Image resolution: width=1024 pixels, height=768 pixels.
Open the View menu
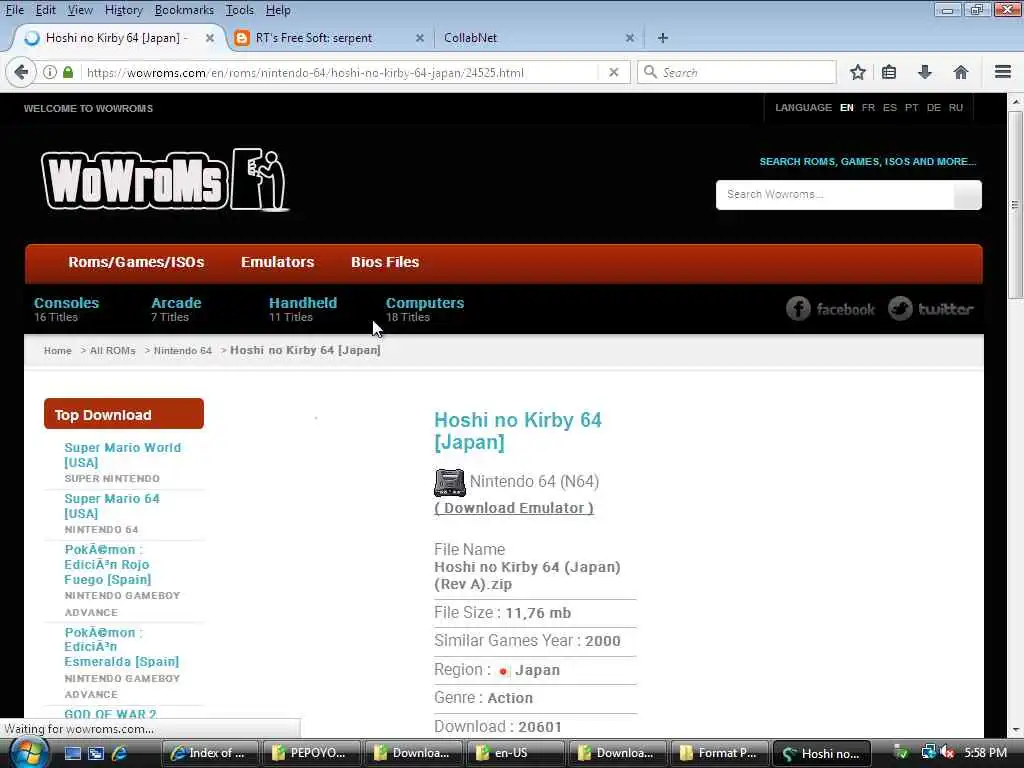[x=80, y=10]
